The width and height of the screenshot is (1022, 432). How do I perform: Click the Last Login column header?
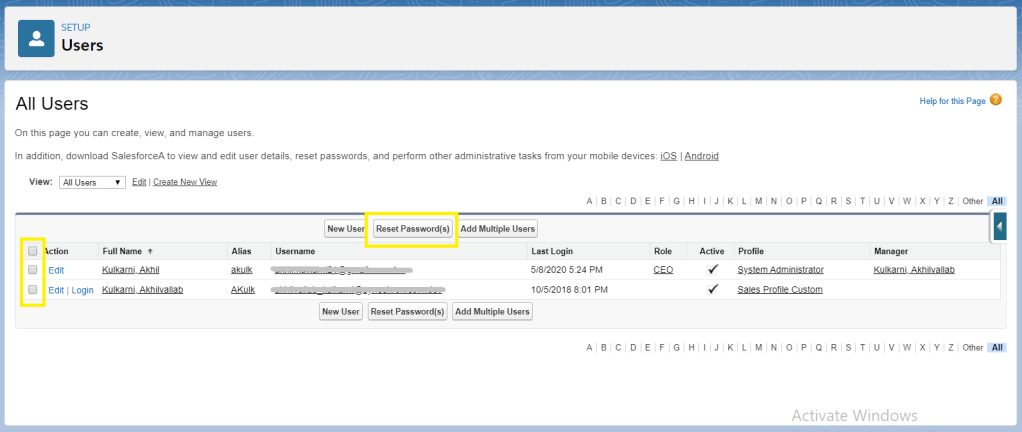coord(552,251)
